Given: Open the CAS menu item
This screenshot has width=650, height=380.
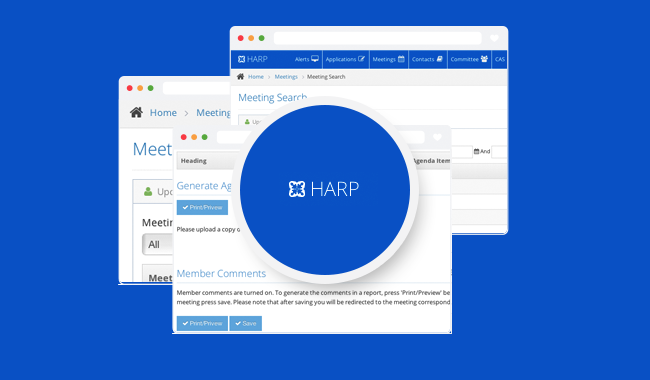Looking at the screenshot, I should pos(500,59).
